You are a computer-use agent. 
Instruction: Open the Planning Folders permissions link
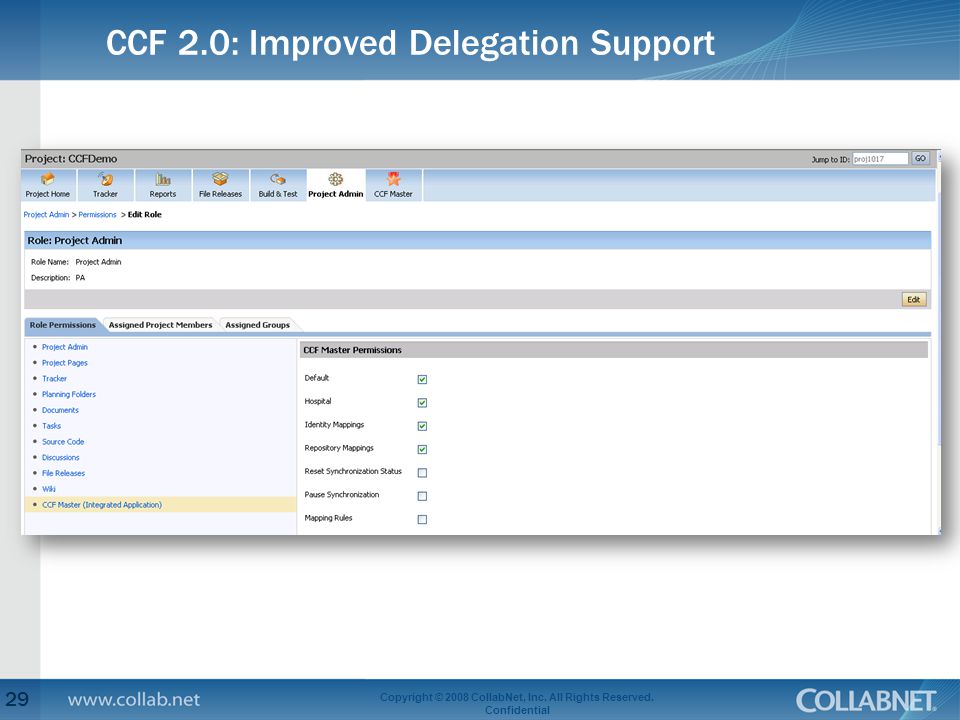click(x=69, y=395)
